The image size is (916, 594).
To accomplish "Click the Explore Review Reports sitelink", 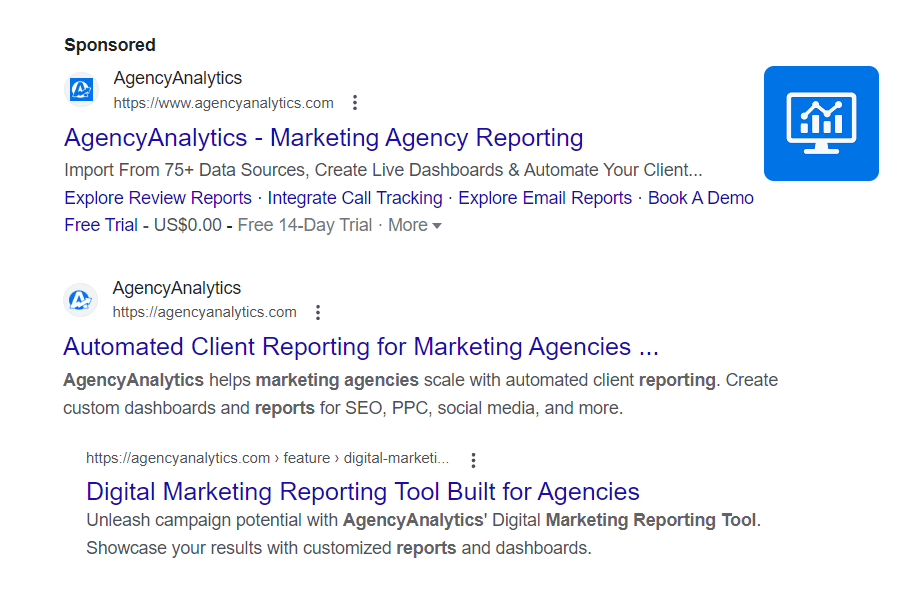I will pyautogui.click(x=157, y=198).
